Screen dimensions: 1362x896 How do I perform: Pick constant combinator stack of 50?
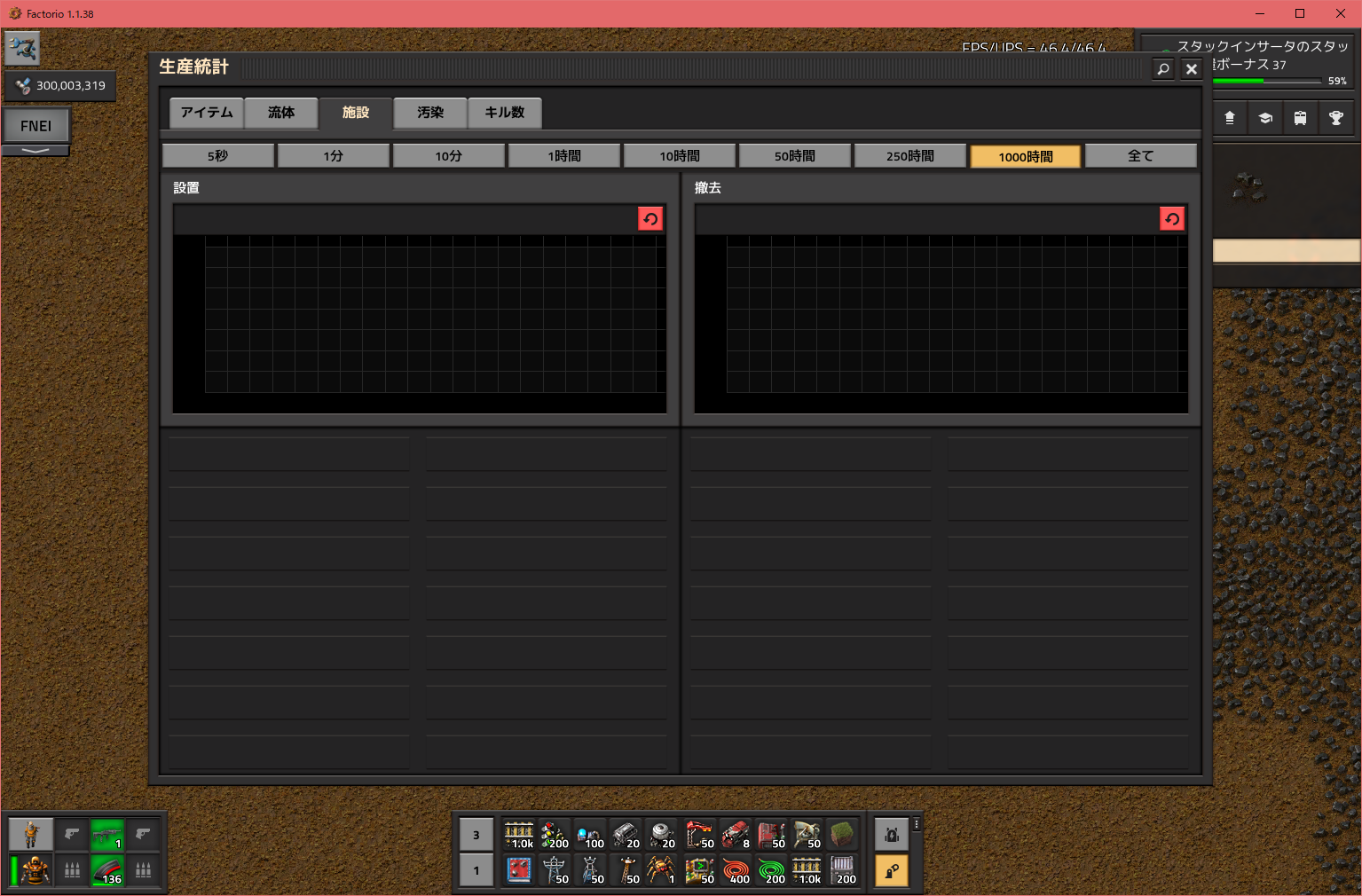[700, 870]
